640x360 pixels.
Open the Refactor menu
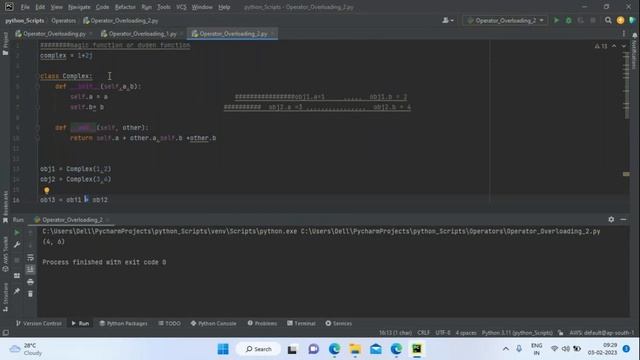[x=125, y=7]
